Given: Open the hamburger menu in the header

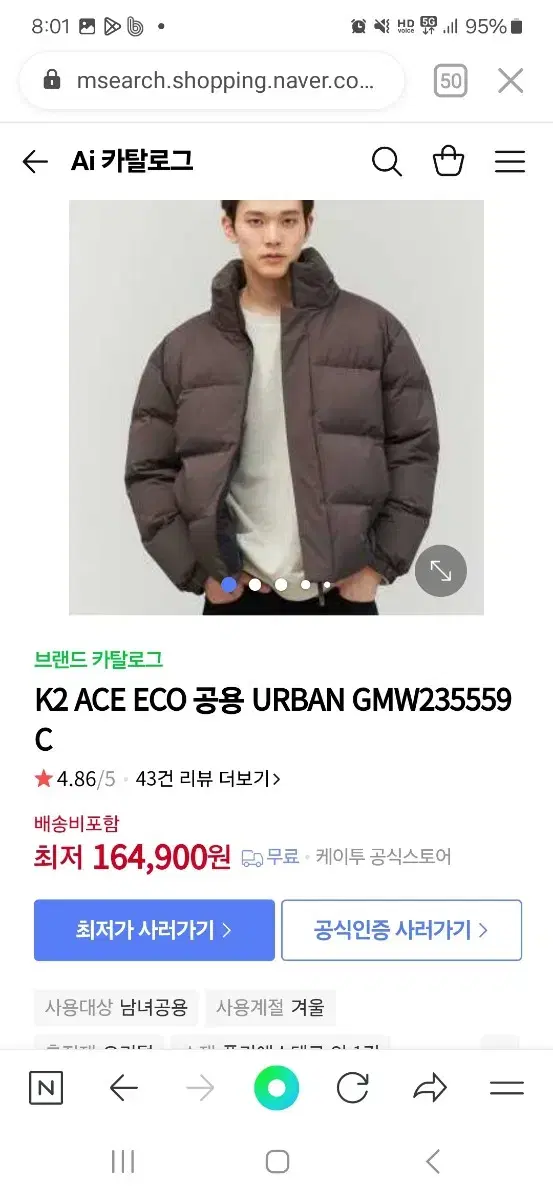Looking at the screenshot, I should pos(510,161).
